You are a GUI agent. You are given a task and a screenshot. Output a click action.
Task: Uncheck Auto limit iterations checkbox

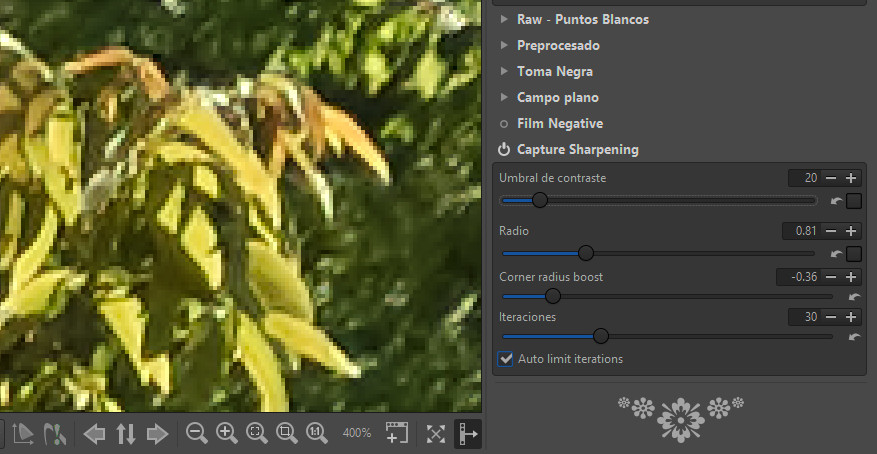[x=505, y=359]
